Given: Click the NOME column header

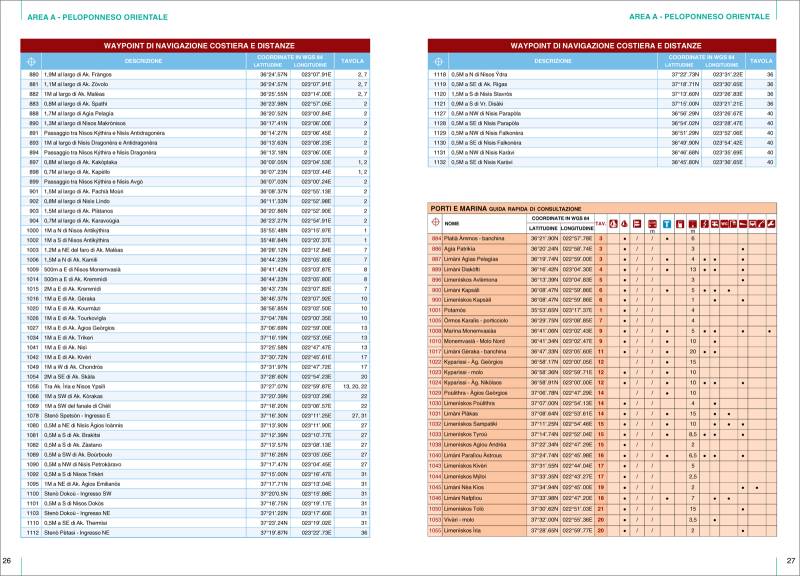Looking at the screenshot, I should 452,222.
